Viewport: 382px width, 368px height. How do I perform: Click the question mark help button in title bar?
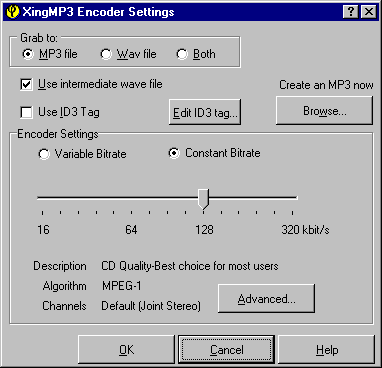tap(350, 12)
